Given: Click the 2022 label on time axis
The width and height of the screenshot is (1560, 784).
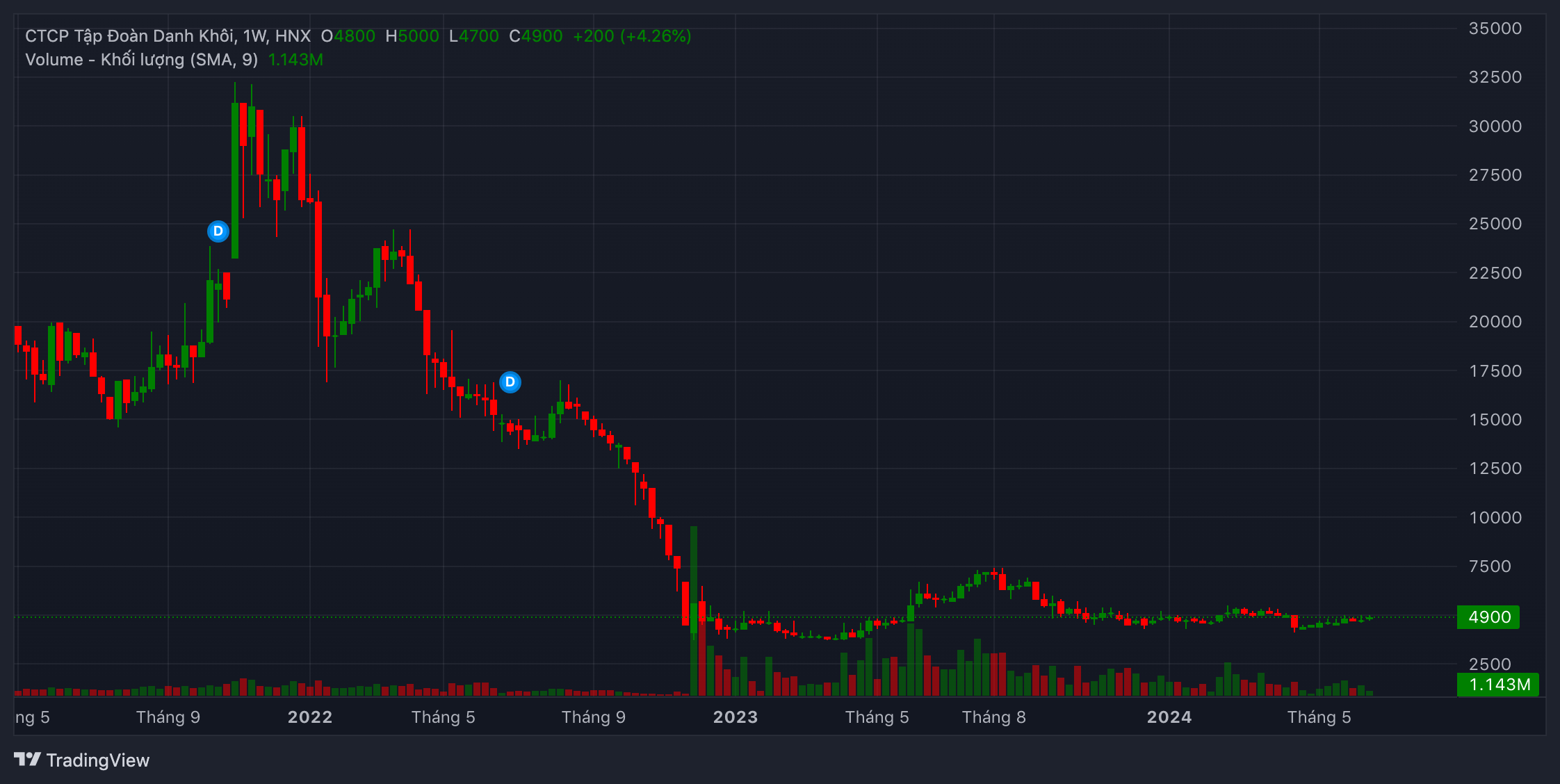Looking at the screenshot, I should pyautogui.click(x=310, y=717).
